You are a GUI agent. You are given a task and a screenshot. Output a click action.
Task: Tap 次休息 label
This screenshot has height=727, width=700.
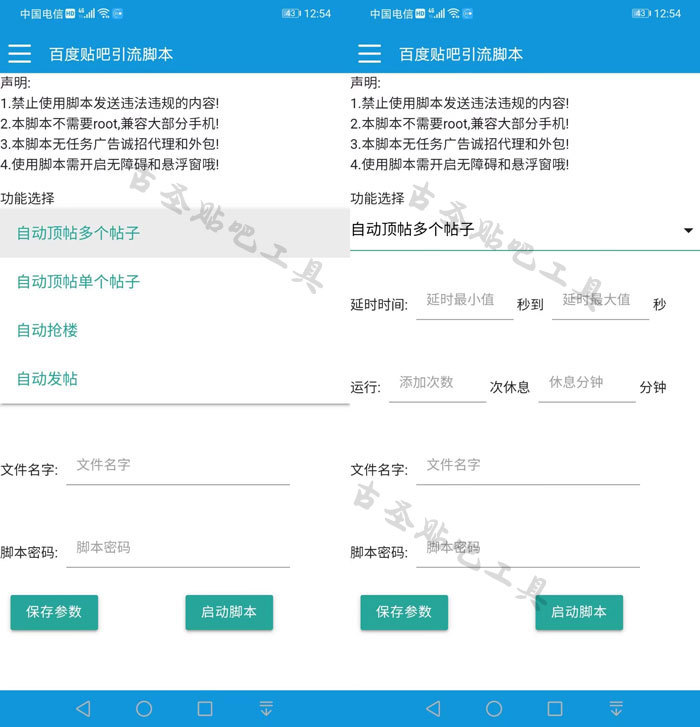point(509,387)
